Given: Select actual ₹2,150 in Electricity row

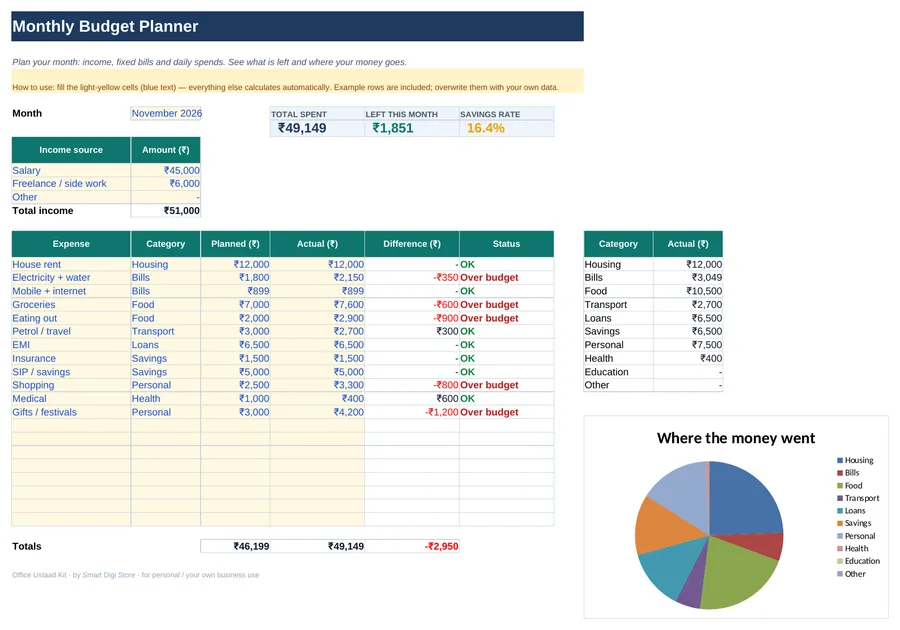Looking at the screenshot, I should [x=317, y=278].
